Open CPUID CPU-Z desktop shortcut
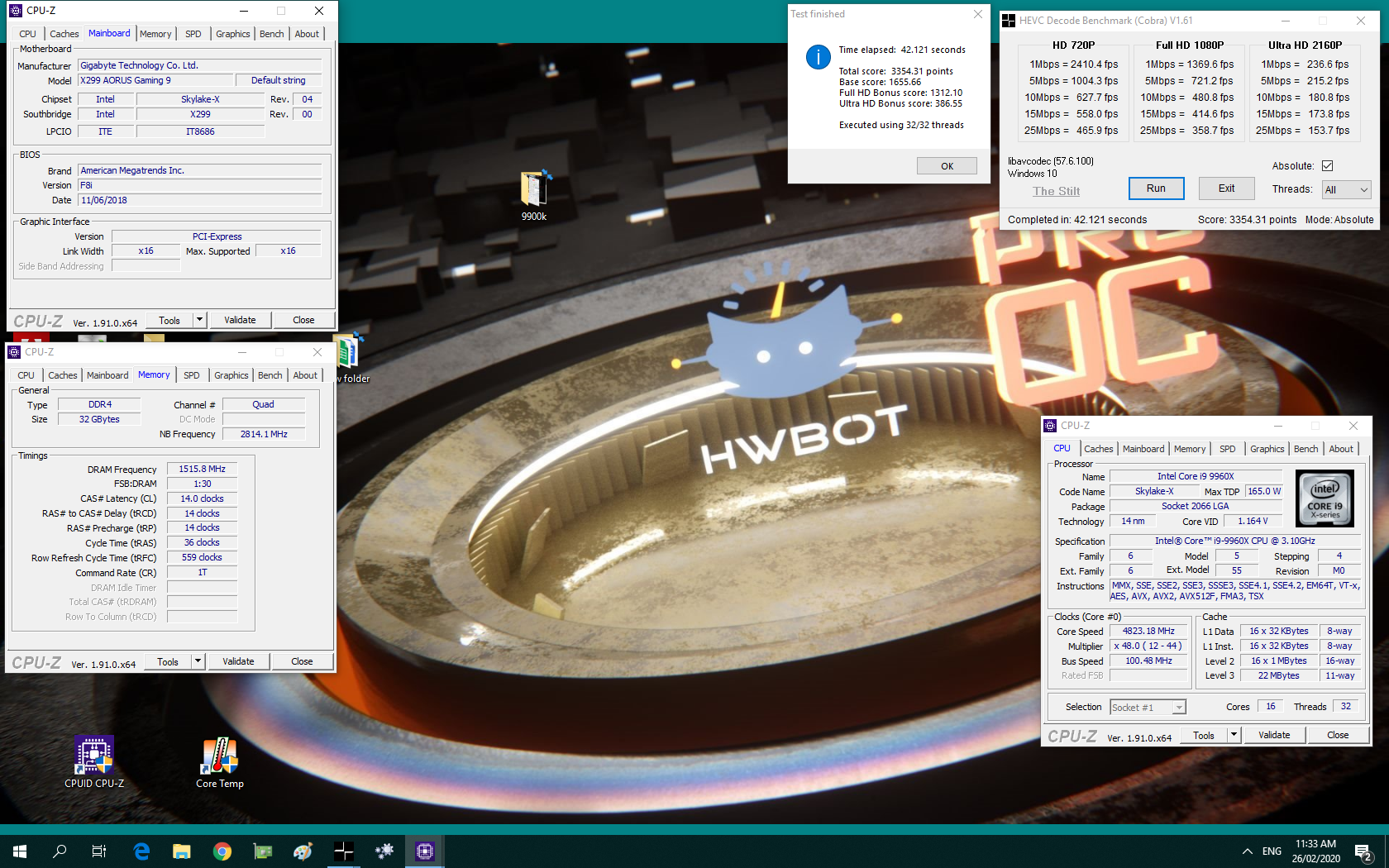 coord(94,762)
